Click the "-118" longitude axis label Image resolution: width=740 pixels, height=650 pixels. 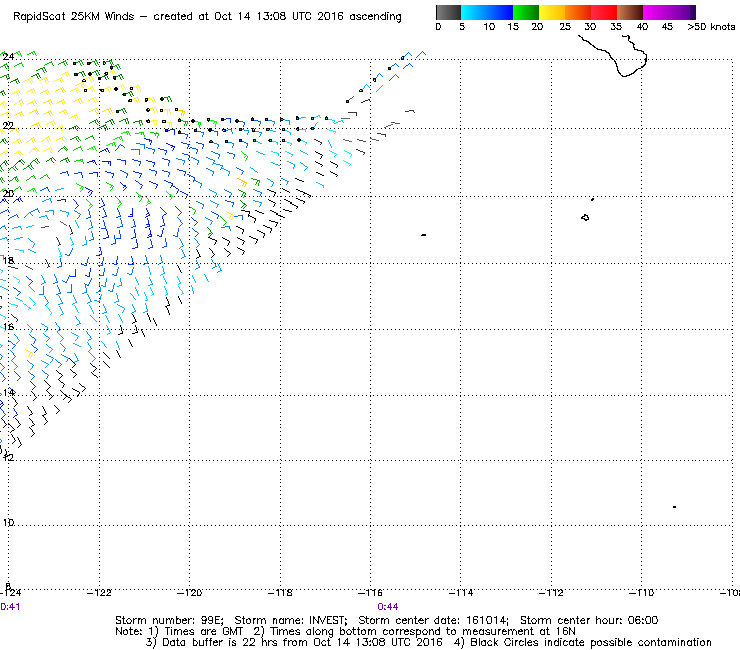point(280,593)
